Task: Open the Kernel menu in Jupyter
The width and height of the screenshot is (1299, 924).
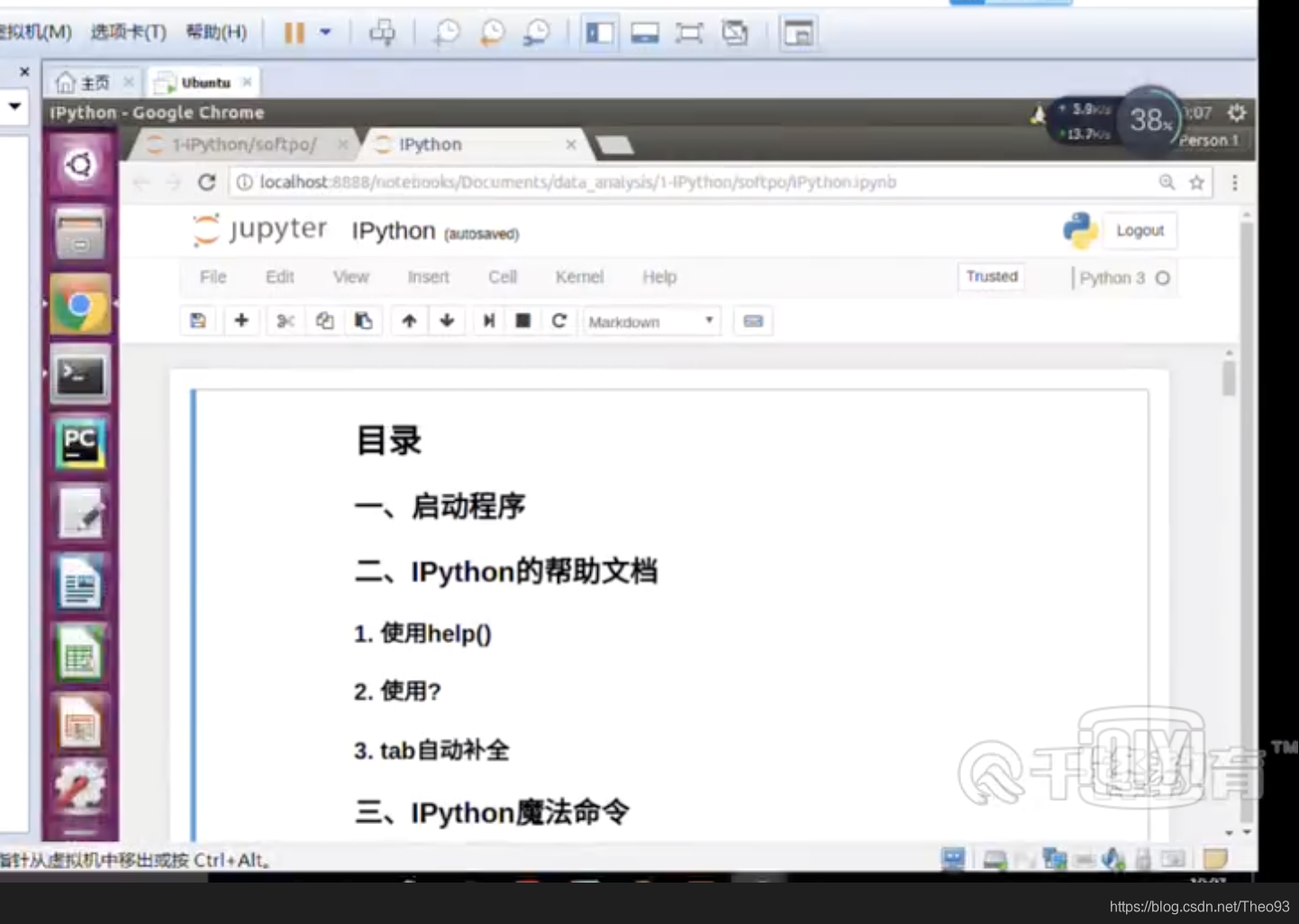Action: pyautogui.click(x=579, y=277)
